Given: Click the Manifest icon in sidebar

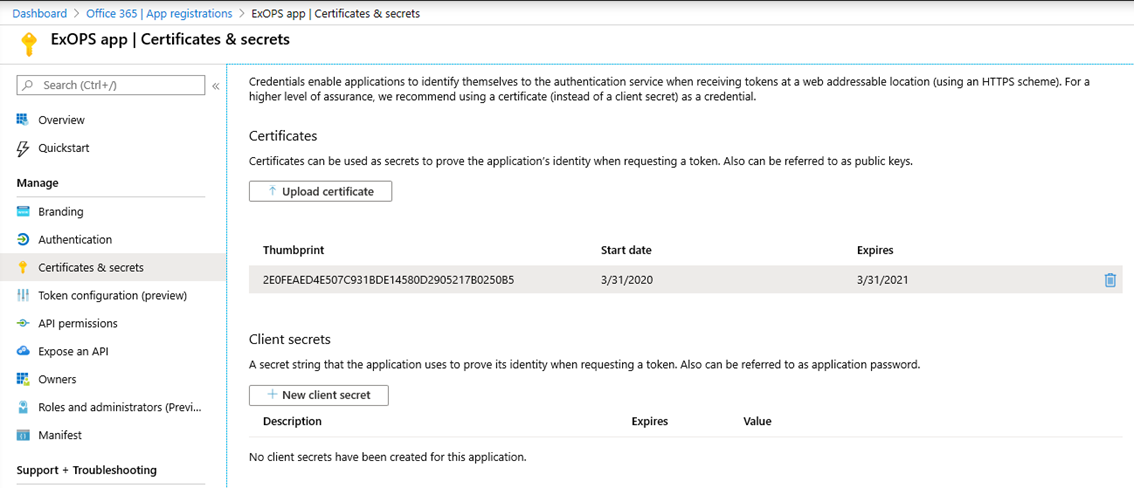Looking at the screenshot, I should click(x=23, y=436).
